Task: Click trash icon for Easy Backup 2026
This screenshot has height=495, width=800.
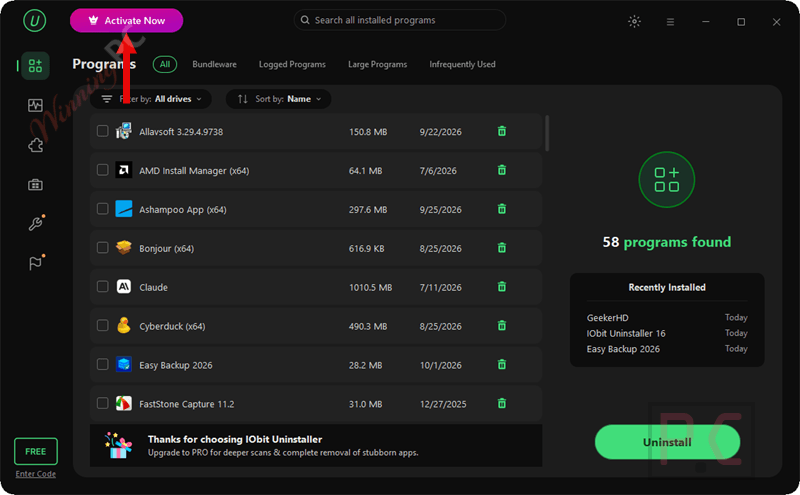Action: [502, 364]
